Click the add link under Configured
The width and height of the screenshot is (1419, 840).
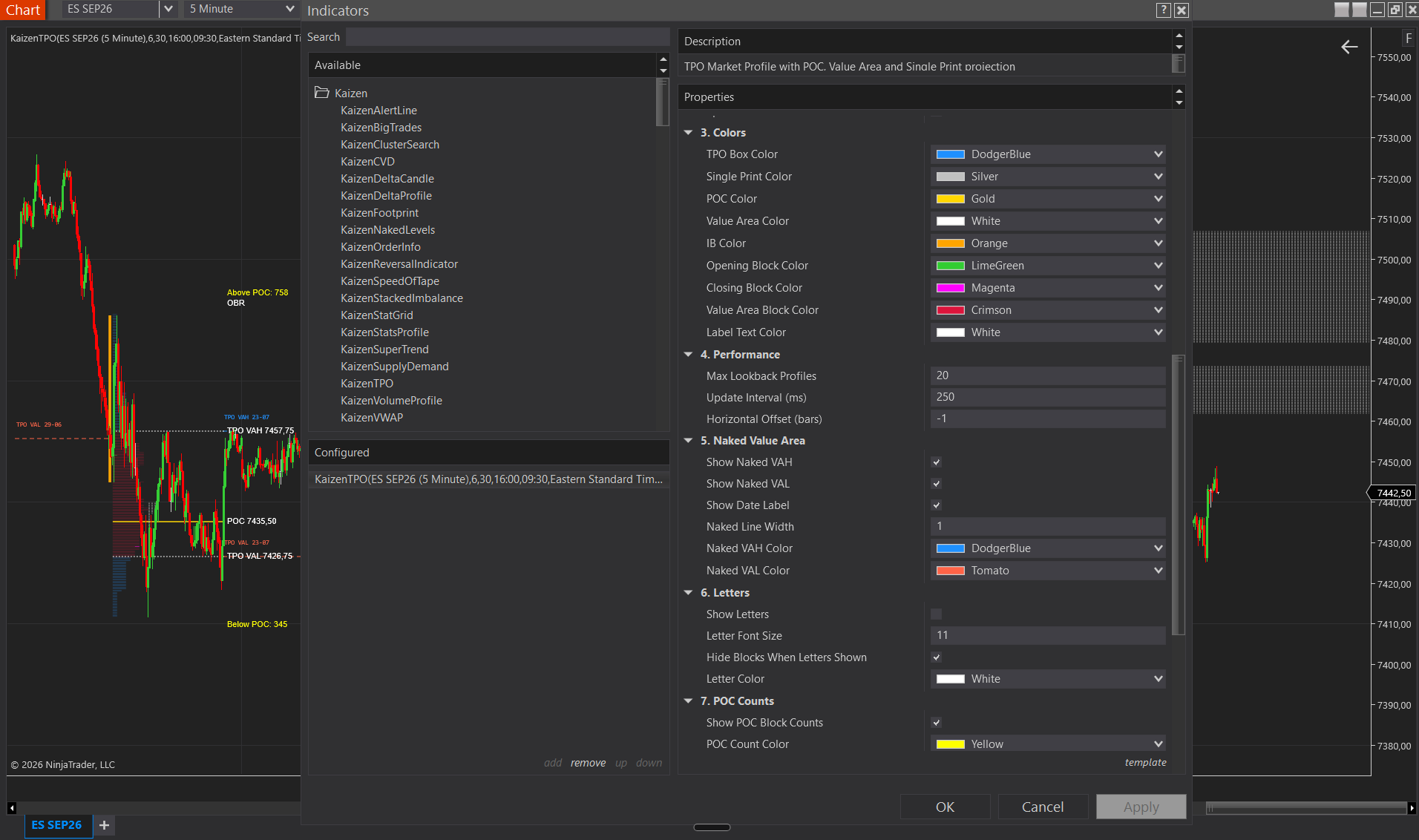[553, 763]
